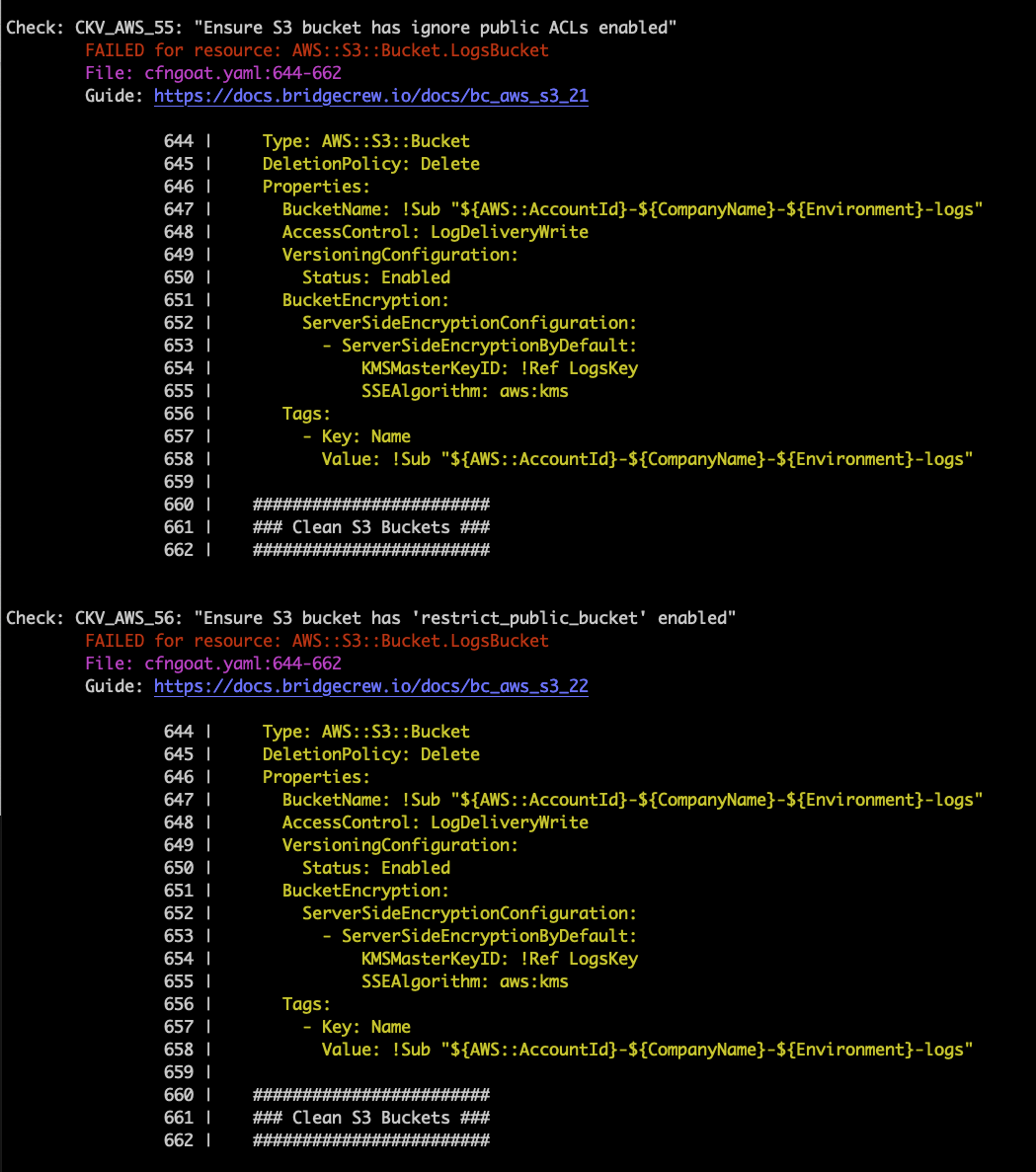The image size is (1036, 1172).
Task: Click the CKV_AWS_55 check heading
Action: (341, 28)
